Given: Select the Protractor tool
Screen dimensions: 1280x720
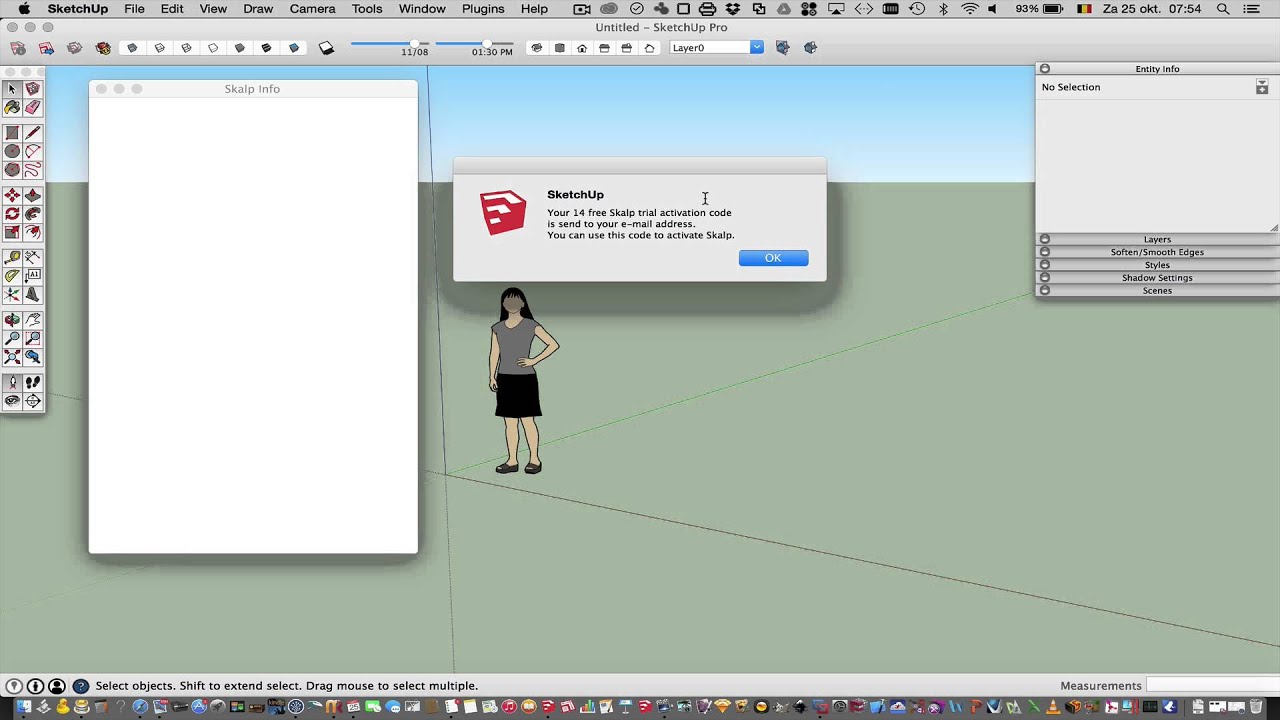Looking at the screenshot, I should tap(12, 275).
